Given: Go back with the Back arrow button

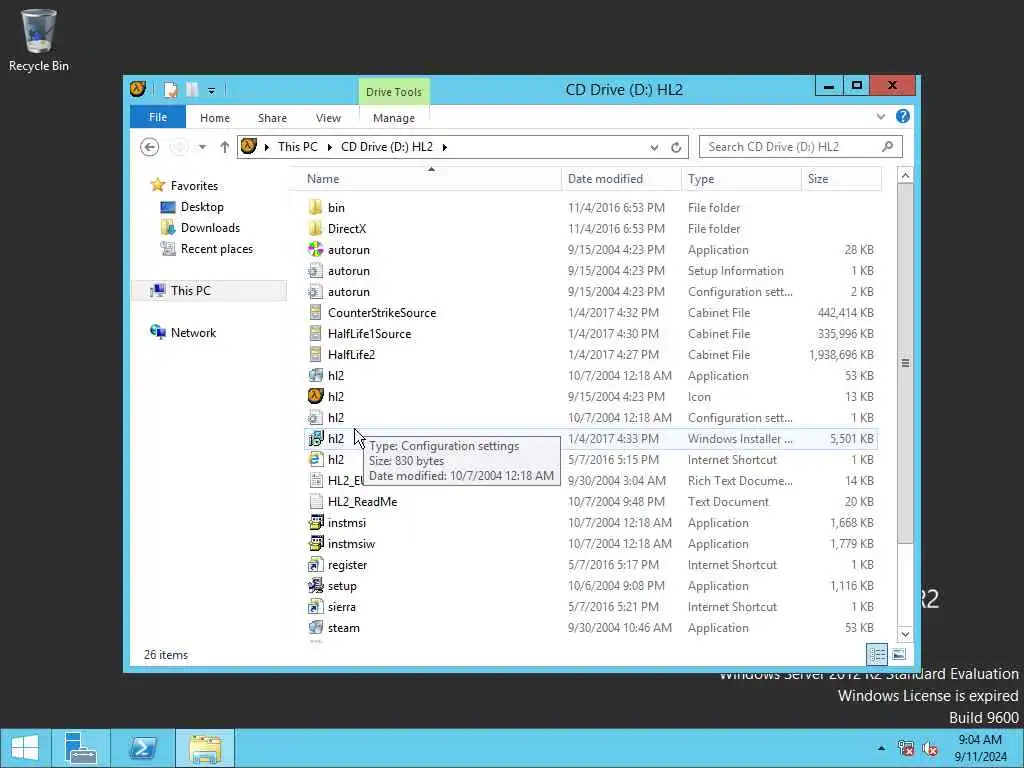Looking at the screenshot, I should 150,147.
